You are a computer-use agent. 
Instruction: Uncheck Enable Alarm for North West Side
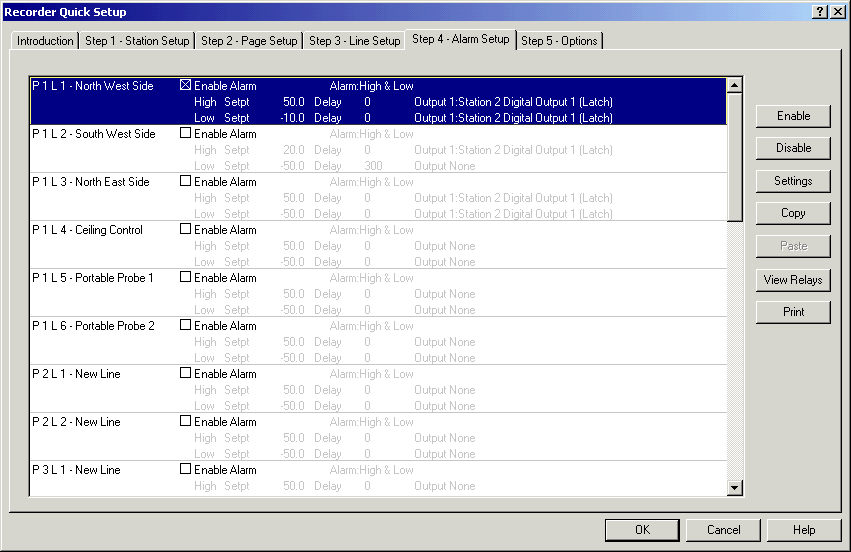click(x=186, y=85)
